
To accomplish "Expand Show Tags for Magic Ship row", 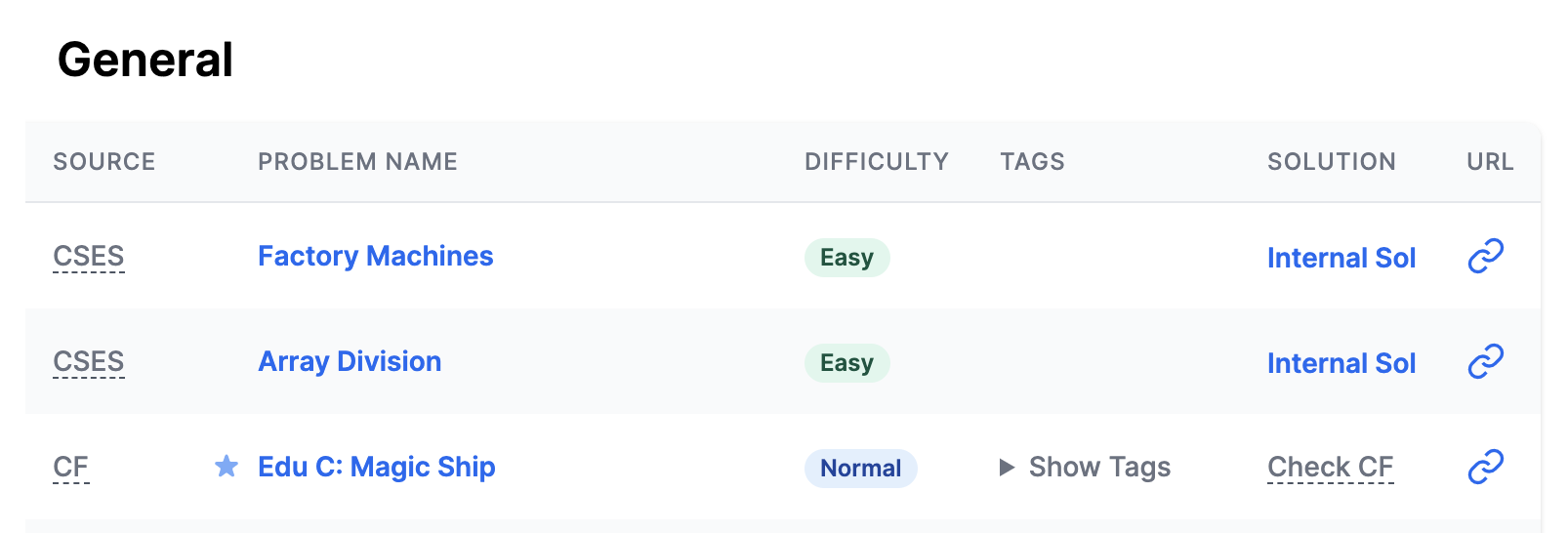I will (x=1099, y=468).
